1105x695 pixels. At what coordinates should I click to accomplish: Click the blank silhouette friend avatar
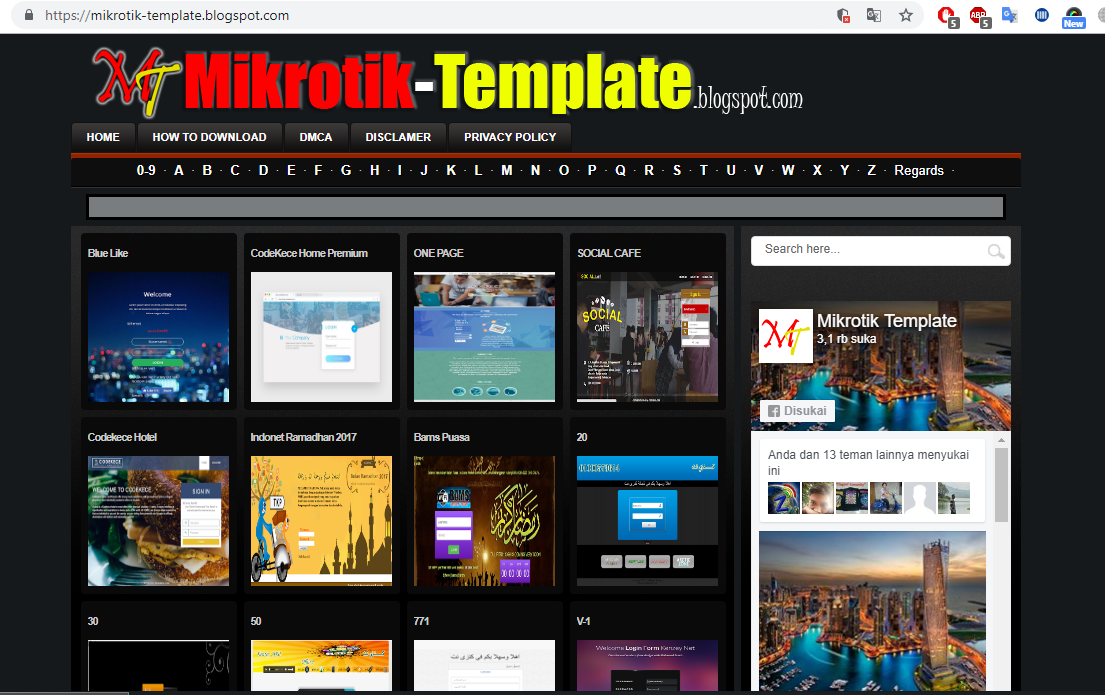click(x=919, y=498)
